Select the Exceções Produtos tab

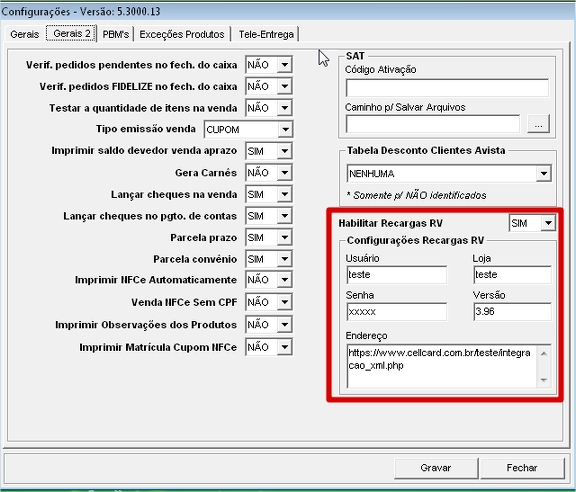coord(182,34)
